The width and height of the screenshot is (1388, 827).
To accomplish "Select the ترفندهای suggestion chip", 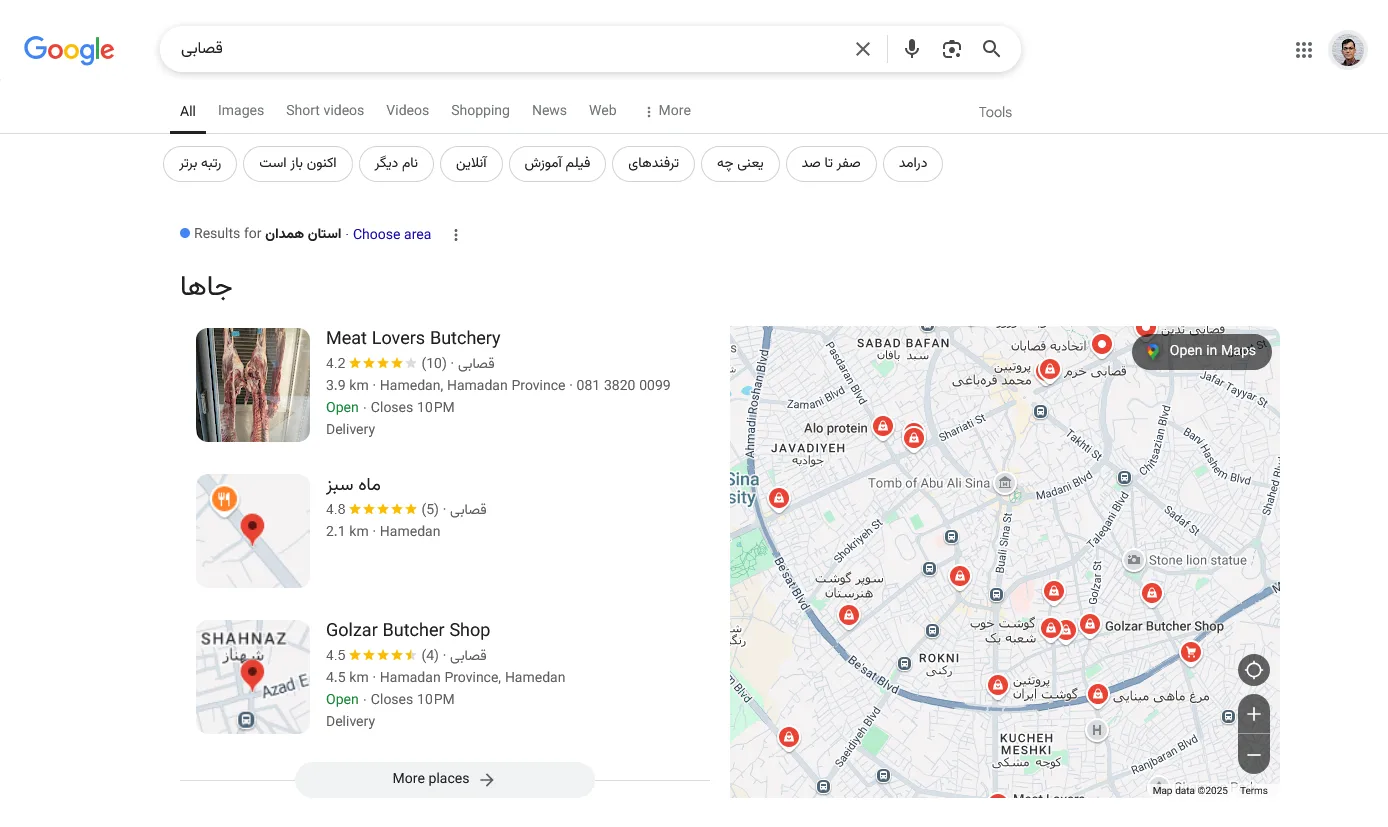I will coord(653,164).
